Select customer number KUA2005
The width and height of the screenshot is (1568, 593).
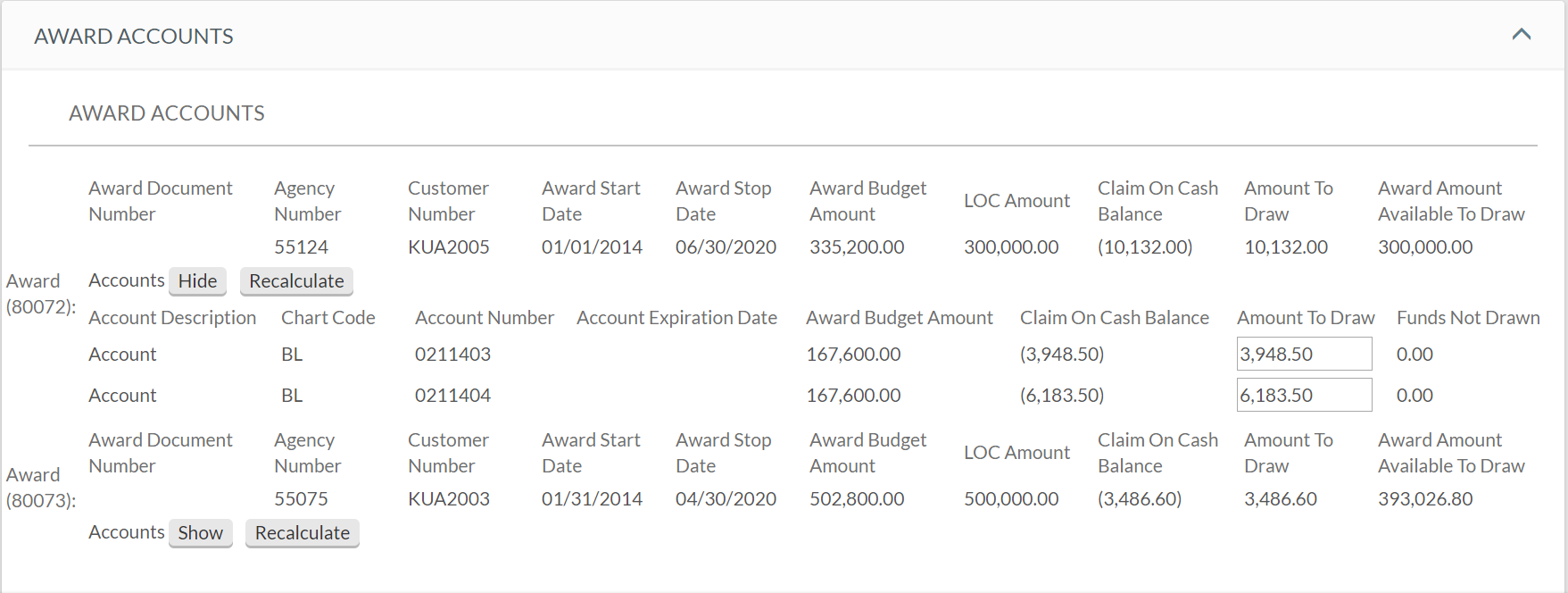[448, 247]
